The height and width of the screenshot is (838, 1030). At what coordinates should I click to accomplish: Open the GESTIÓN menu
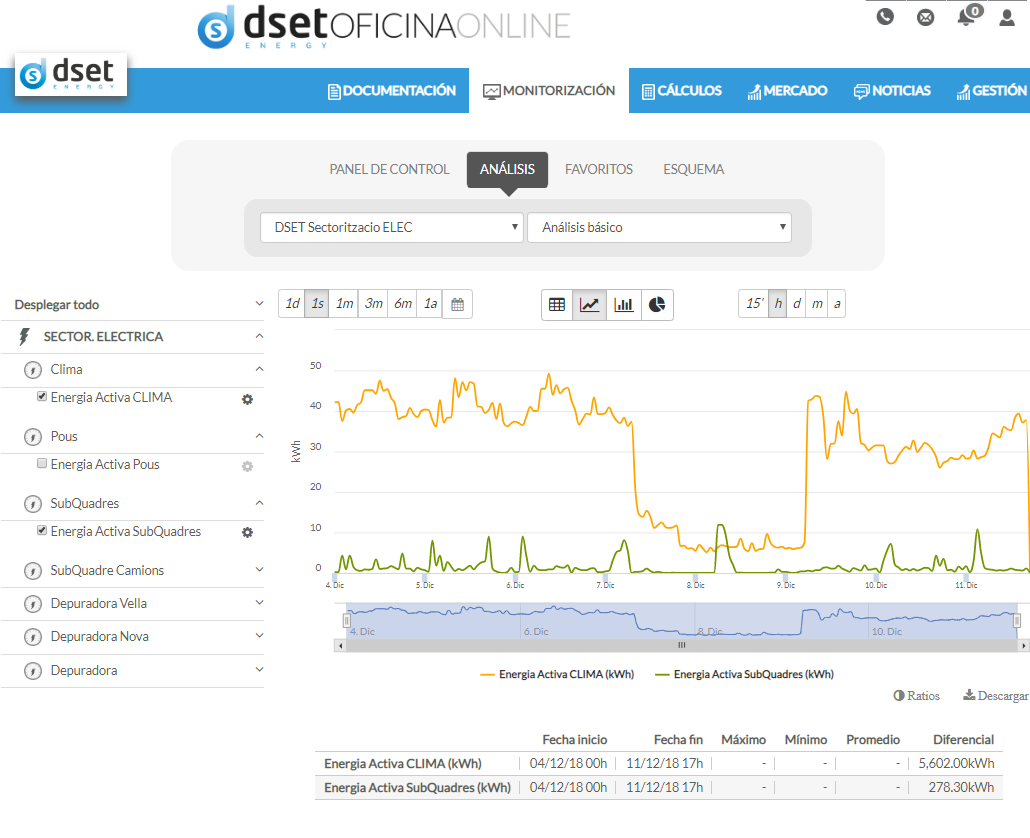(x=991, y=91)
